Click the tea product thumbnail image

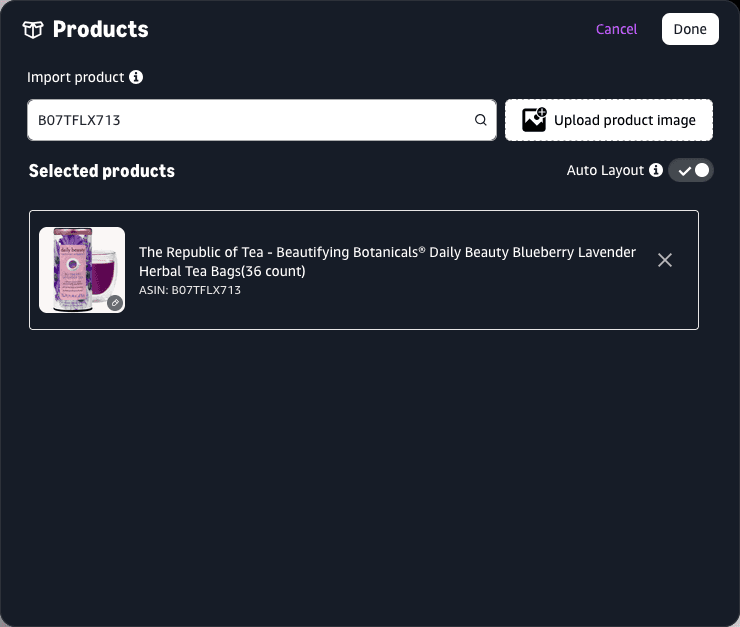[x=82, y=270]
